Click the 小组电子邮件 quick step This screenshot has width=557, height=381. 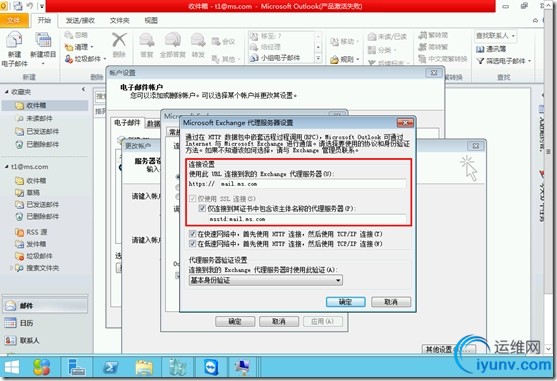[276, 58]
